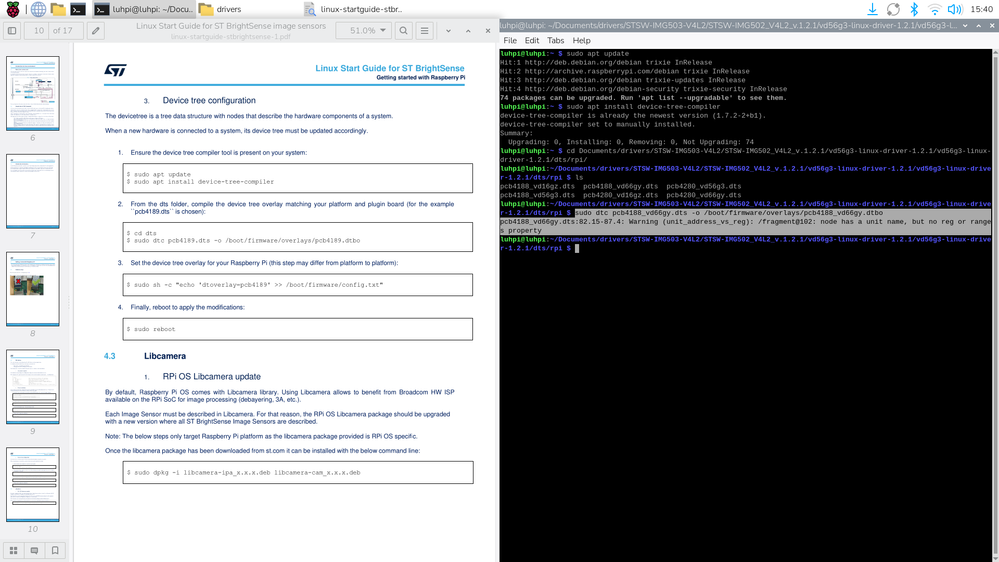This screenshot has width=999, height=562.
Task: Minimize the terminal window
Action: (x=965, y=25)
